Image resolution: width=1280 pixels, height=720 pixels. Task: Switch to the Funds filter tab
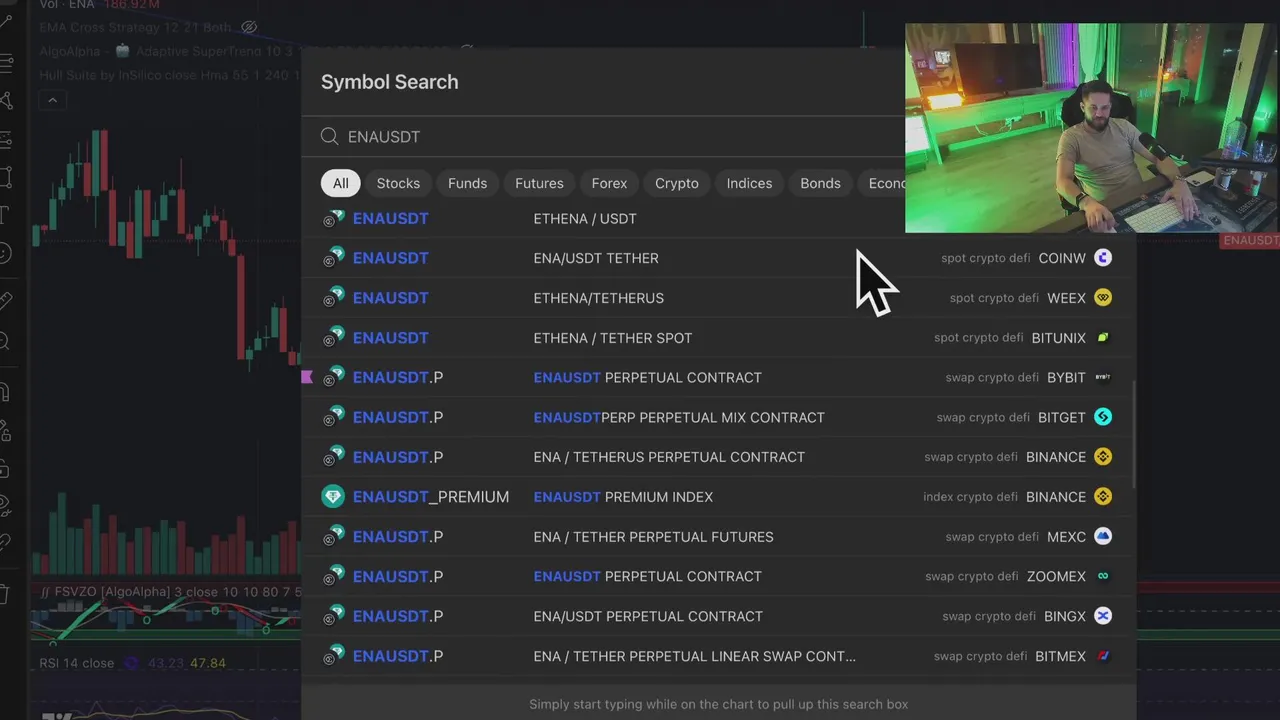click(467, 183)
